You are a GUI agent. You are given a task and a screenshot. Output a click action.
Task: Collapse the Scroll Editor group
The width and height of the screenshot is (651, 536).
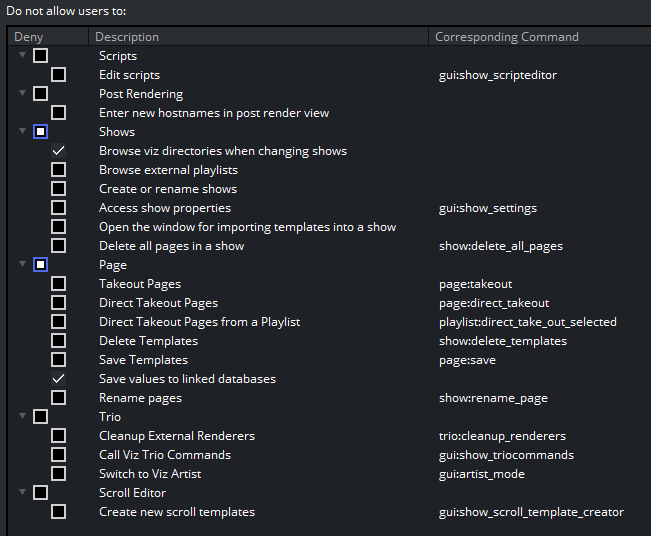click(23, 493)
